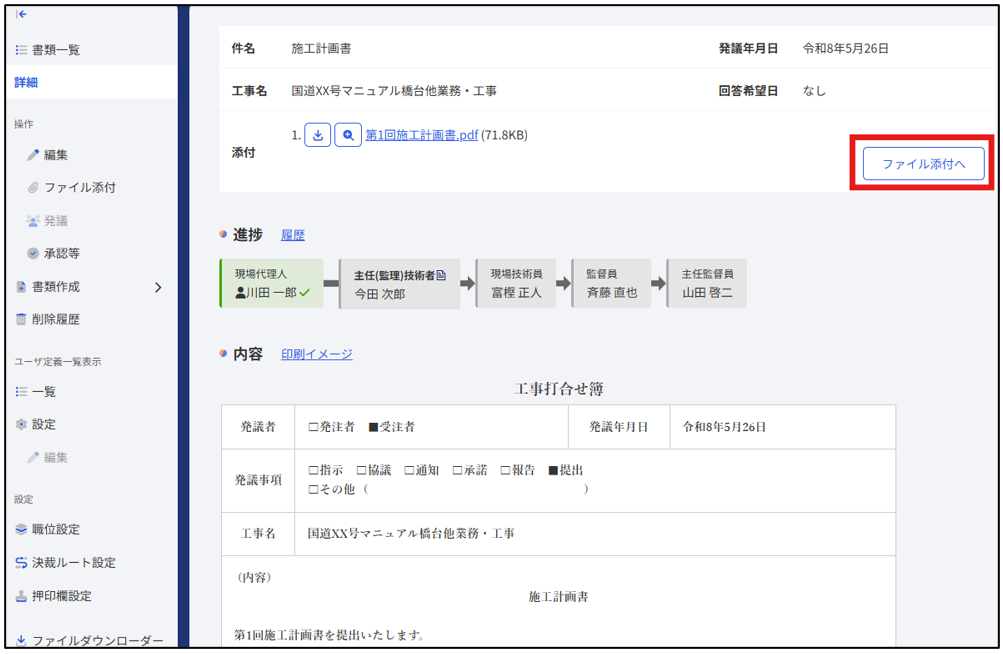Click the pencil icon beside 編集 under 操作
This screenshot has width=1003, height=654.
(33, 155)
